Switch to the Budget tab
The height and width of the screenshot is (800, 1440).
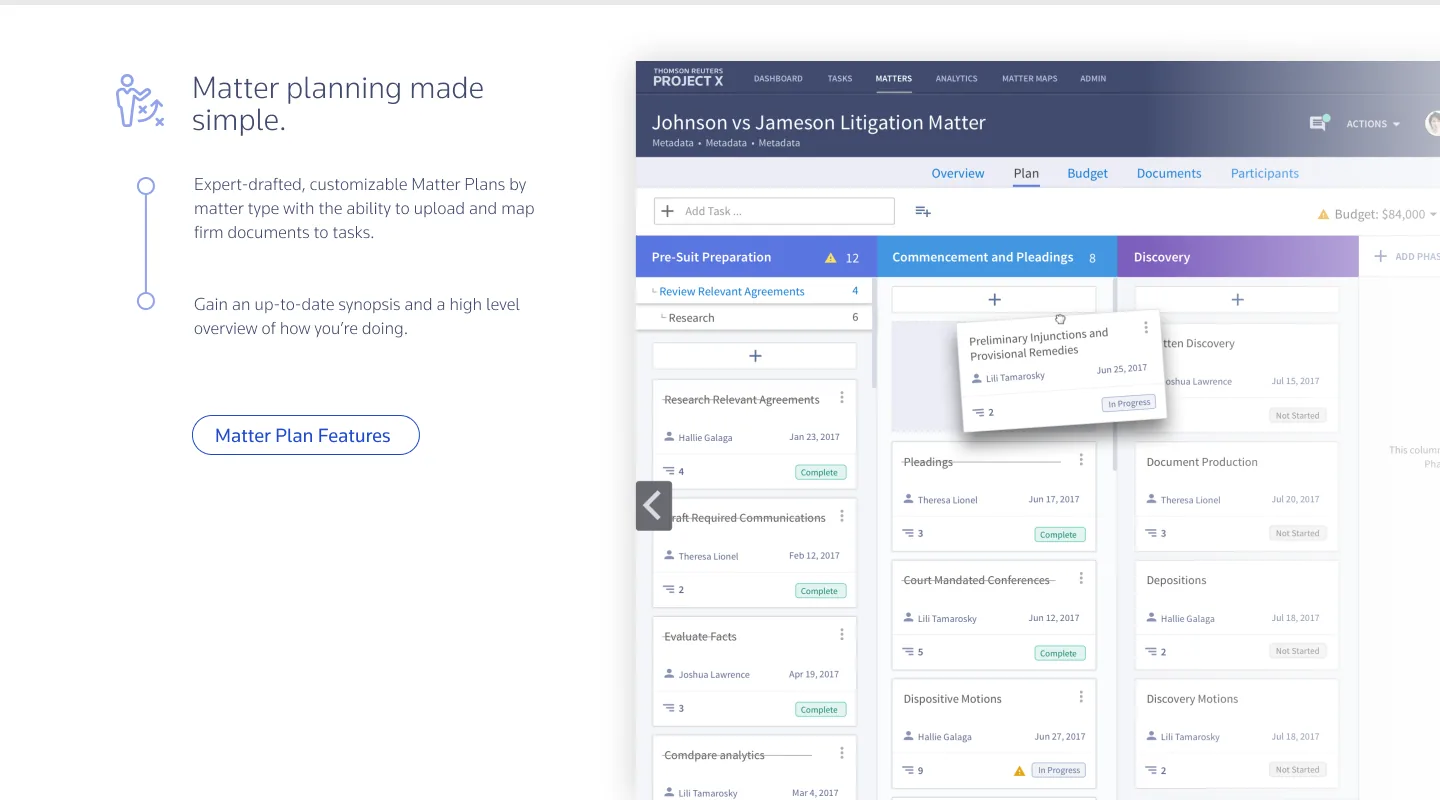[1087, 173]
